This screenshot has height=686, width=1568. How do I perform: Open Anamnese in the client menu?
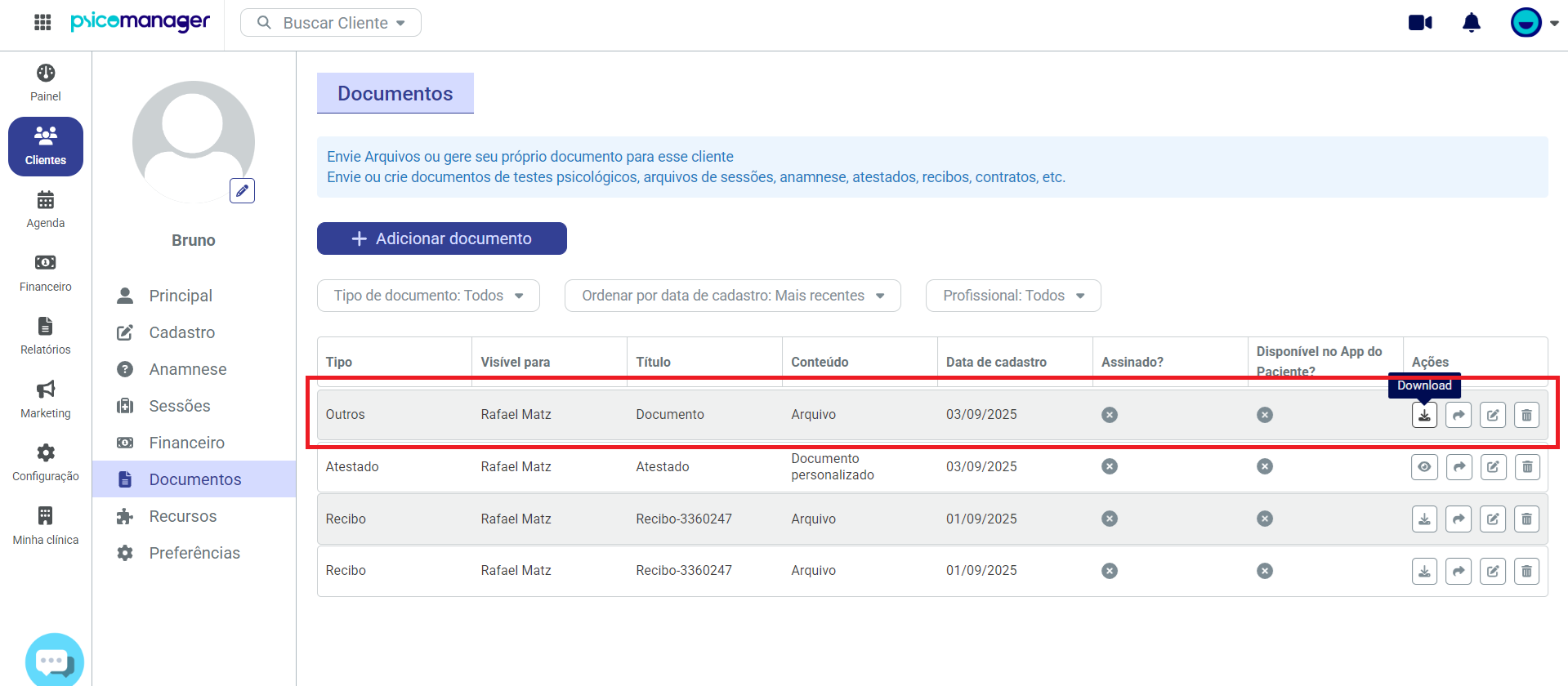point(188,369)
